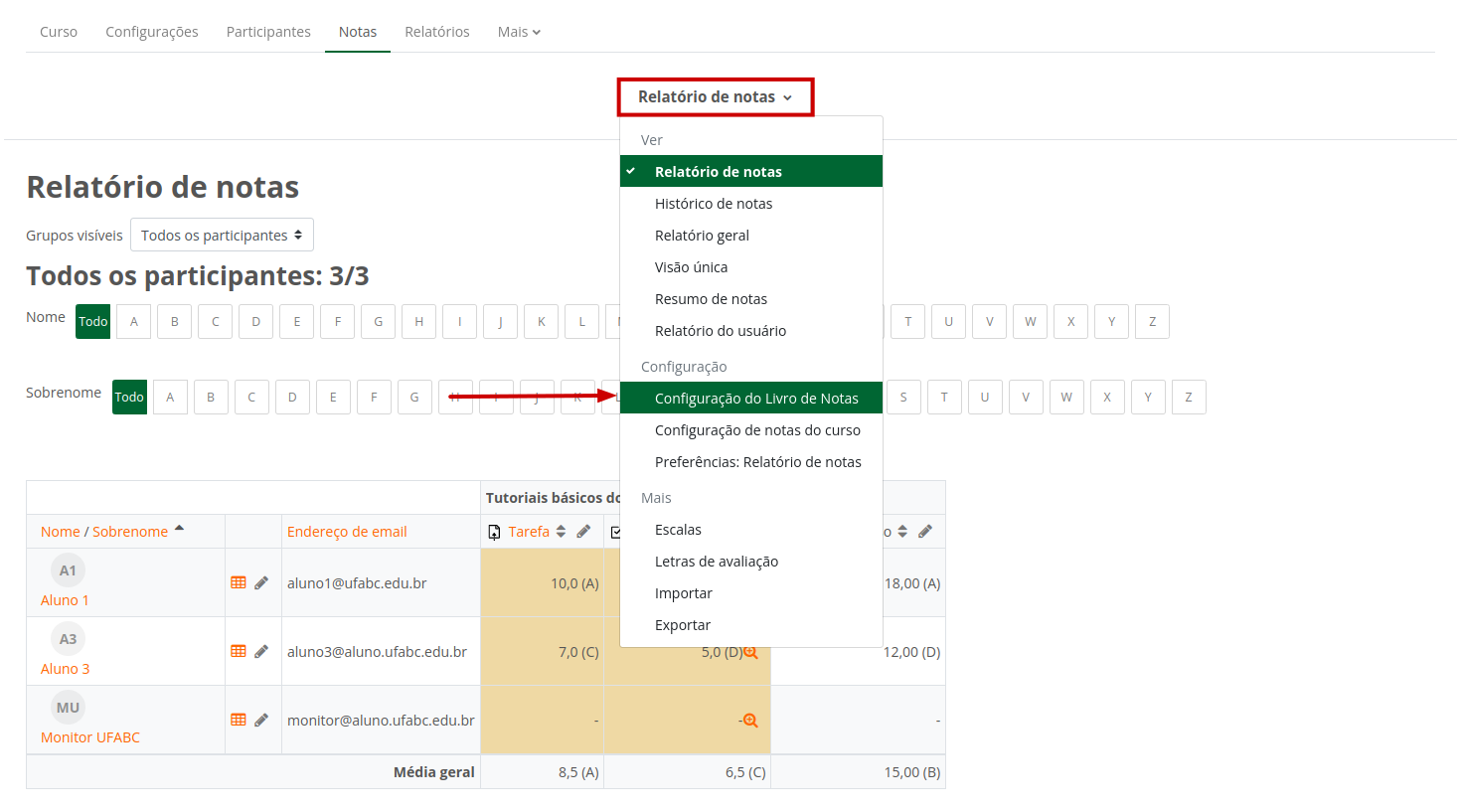This screenshot has height=812, width=1461.
Task: Choose 'Configuração do Livro de Notas'
Action: [x=755, y=399]
